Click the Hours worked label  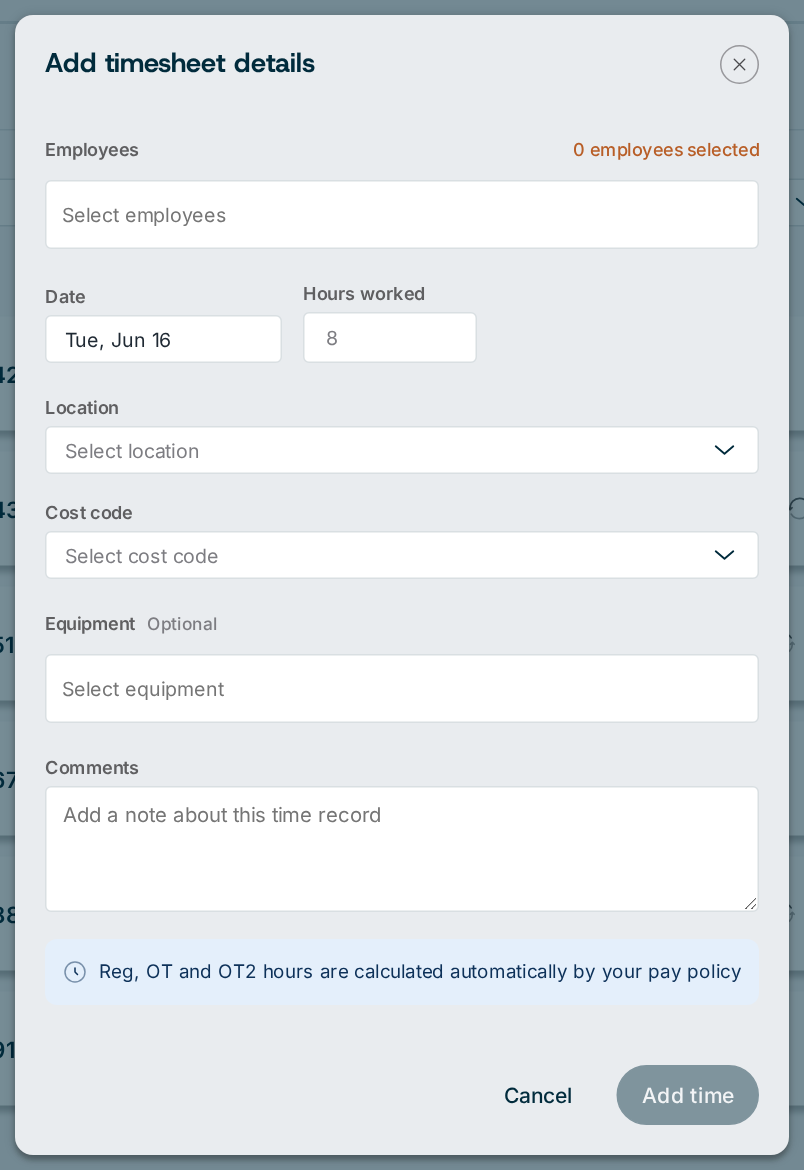tap(364, 294)
